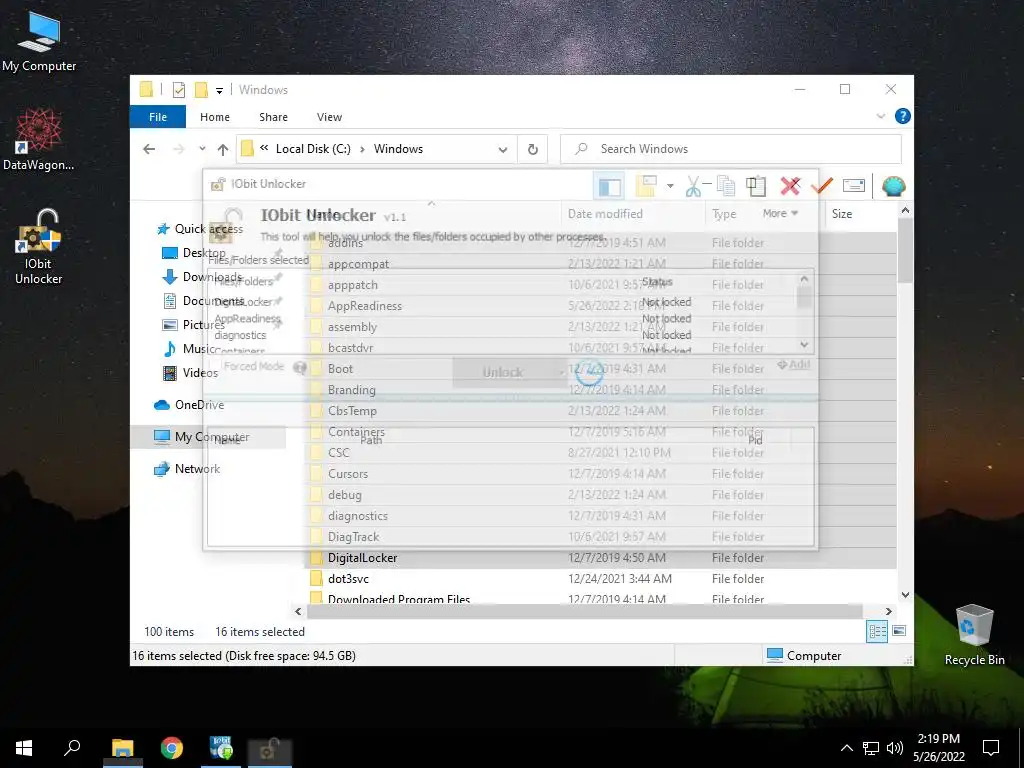Show hidden system tray icons
1024x768 pixels.
(846, 748)
